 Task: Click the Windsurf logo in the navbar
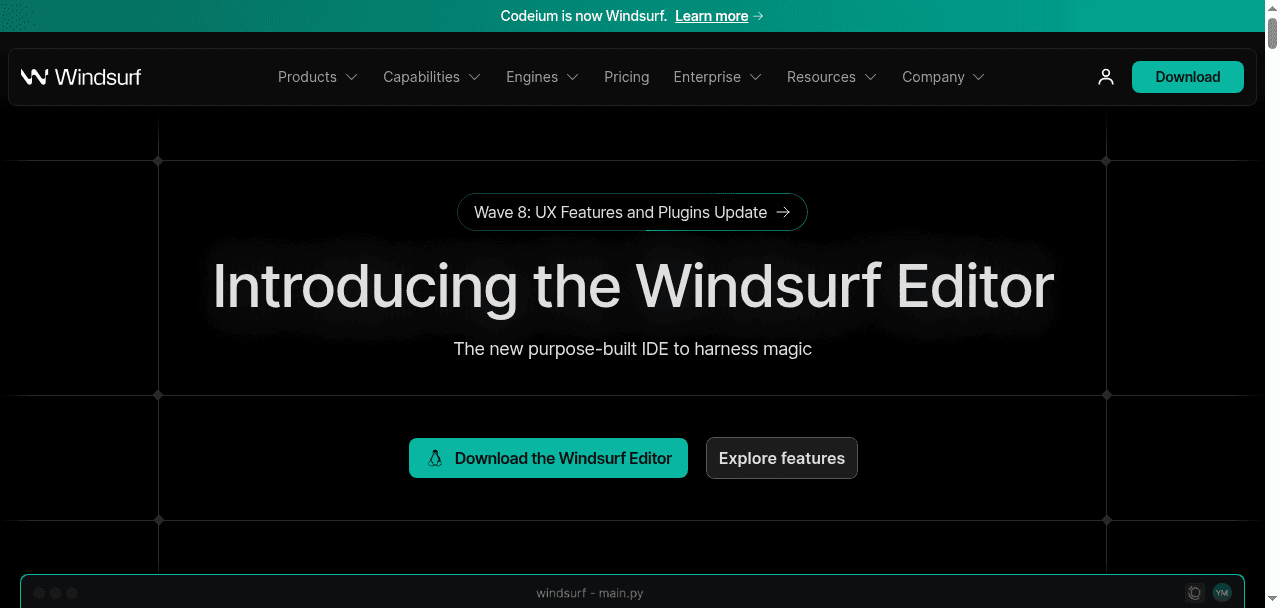[x=80, y=77]
